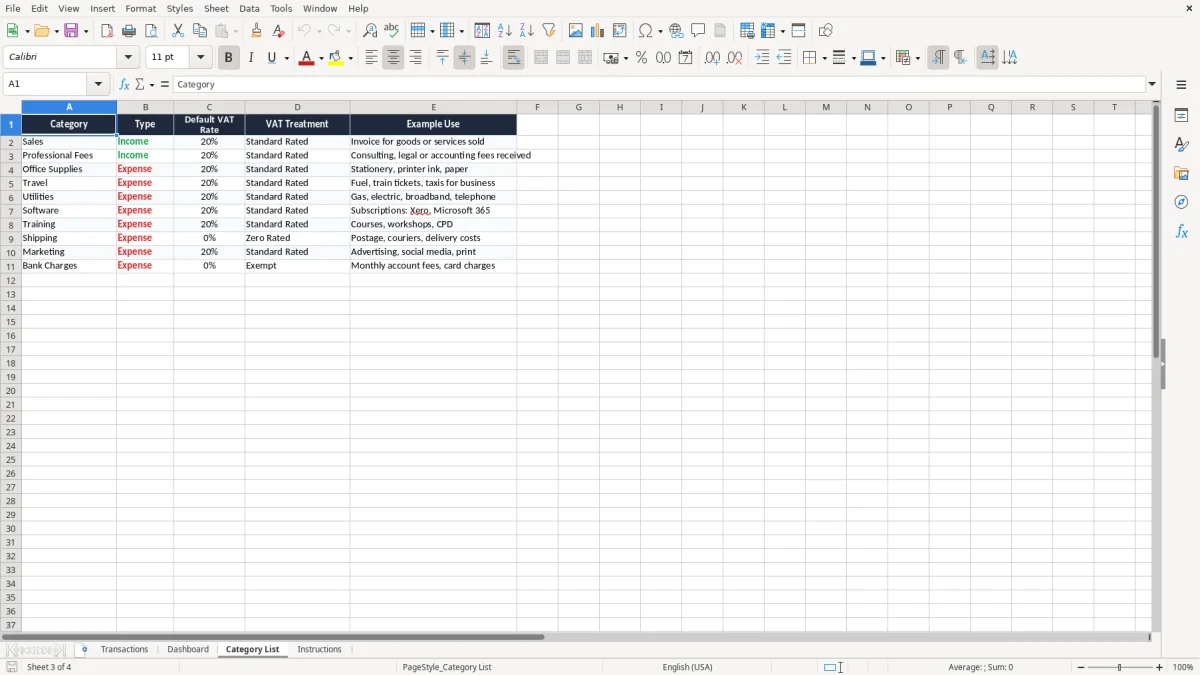Open the Calibri font name dropdown
Viewport: 1200px width, 675px height.
pyautogui.click(x=128, y=58)
